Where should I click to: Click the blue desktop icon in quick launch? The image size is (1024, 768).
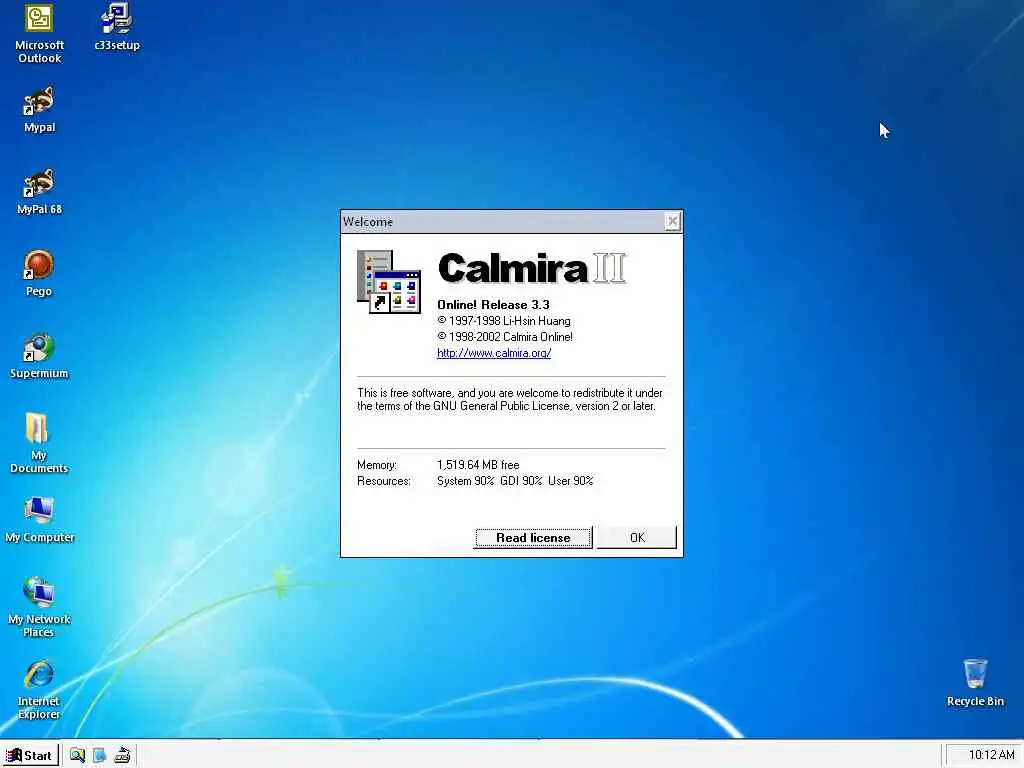99,756
